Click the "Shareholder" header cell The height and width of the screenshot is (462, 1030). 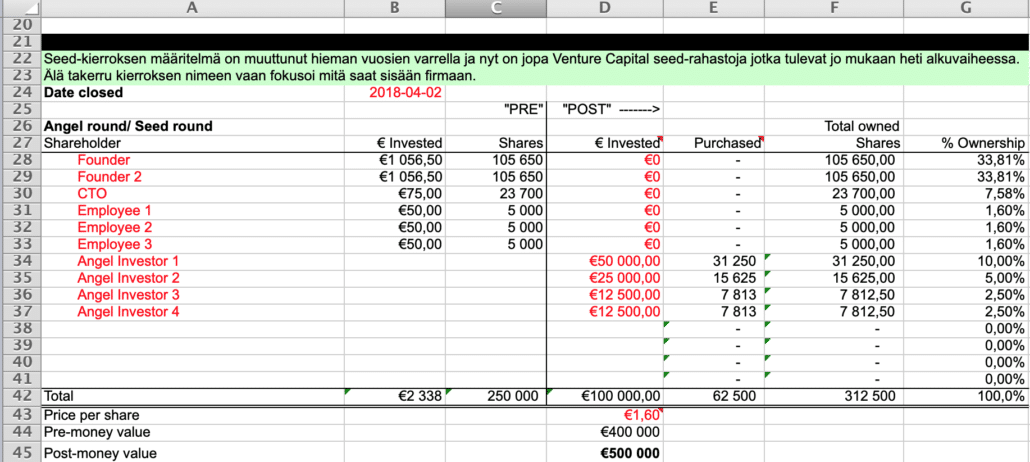point(192,143)
